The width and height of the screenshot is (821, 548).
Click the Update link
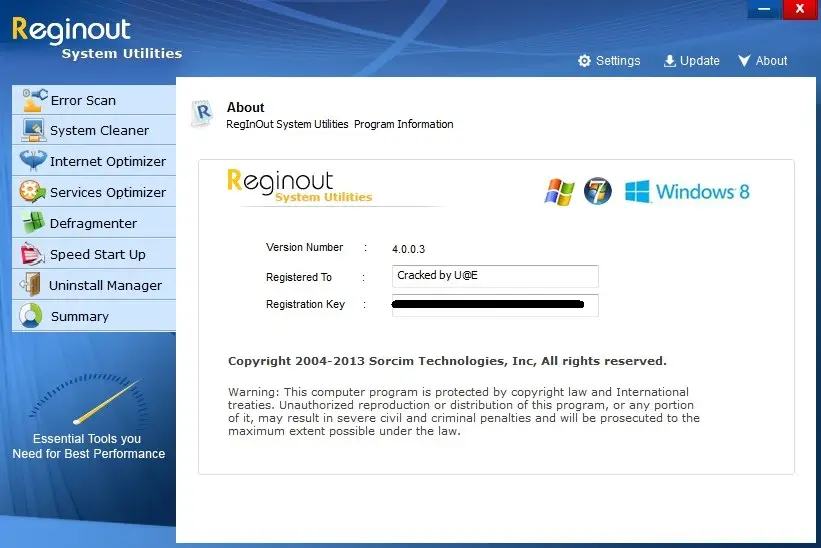point(692,61)
